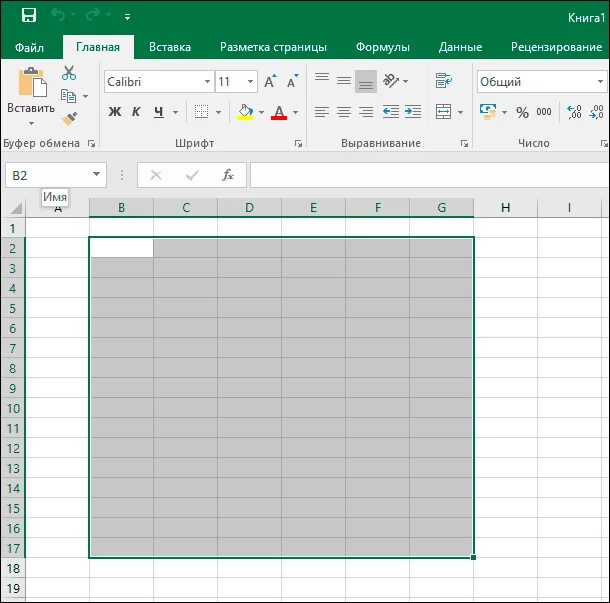610x603 pixels.
Task: Click the Name Box showing B2
Action: pos(47,175)
